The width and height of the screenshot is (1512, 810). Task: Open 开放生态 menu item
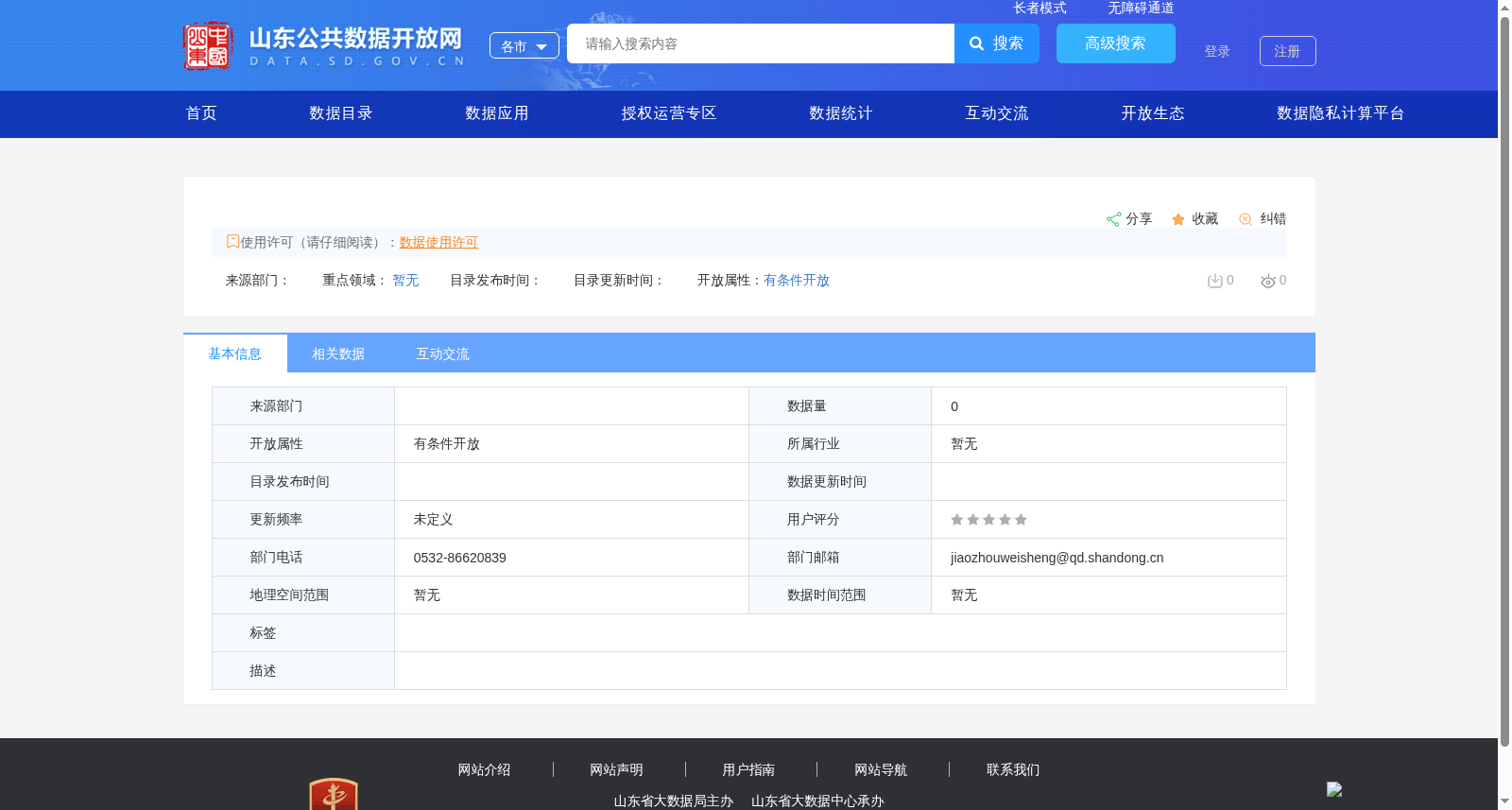coord(1153,113)
